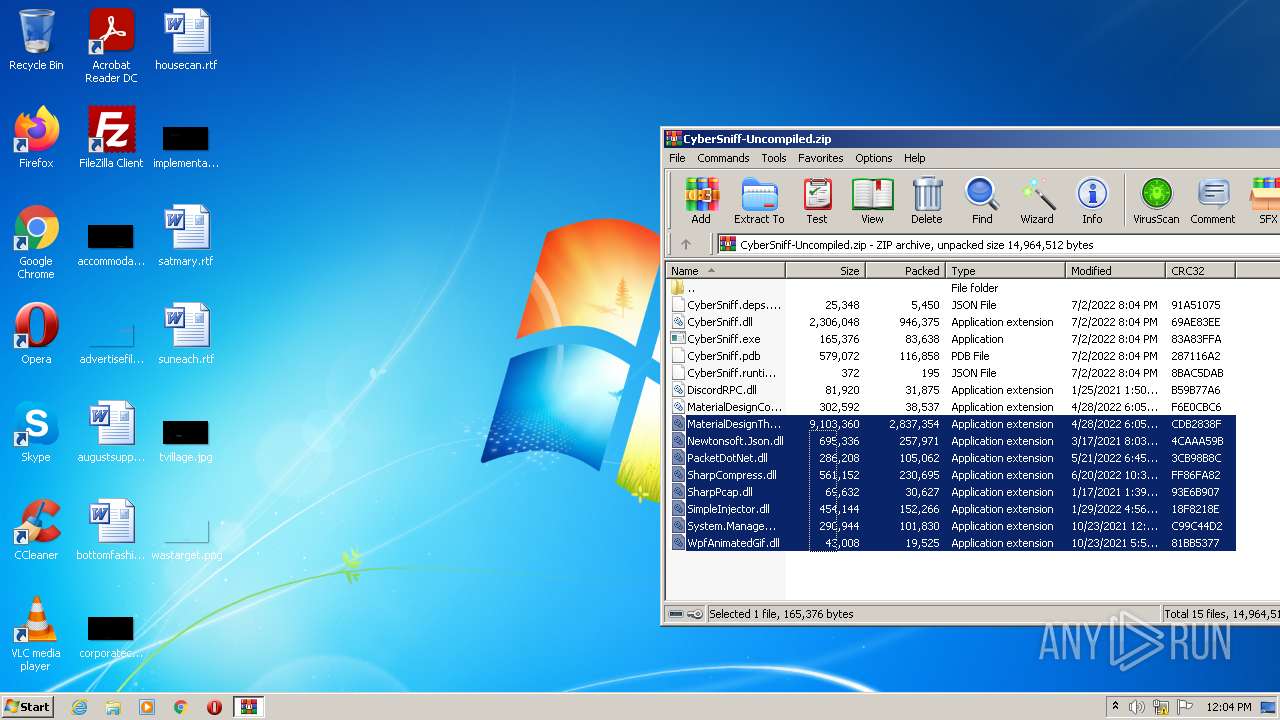Select CyberSniff.exe application file
The width and height of the screenshot is (1280, 720).
point(952,339)
